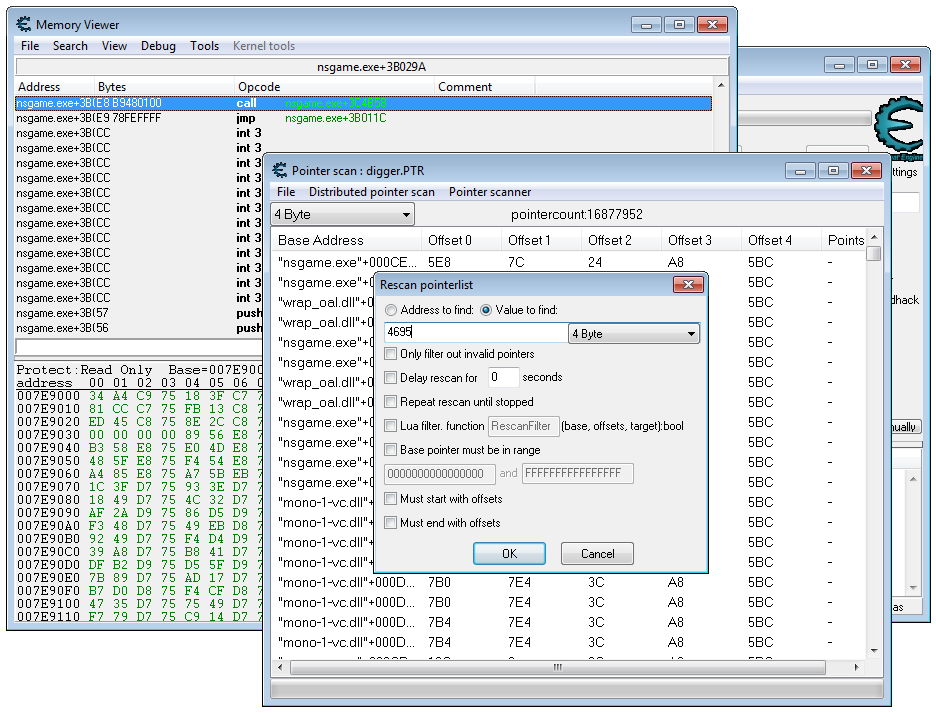Screen dimensions: 936x714
Task: Close the Memory Viewer window
Action: 711,24
